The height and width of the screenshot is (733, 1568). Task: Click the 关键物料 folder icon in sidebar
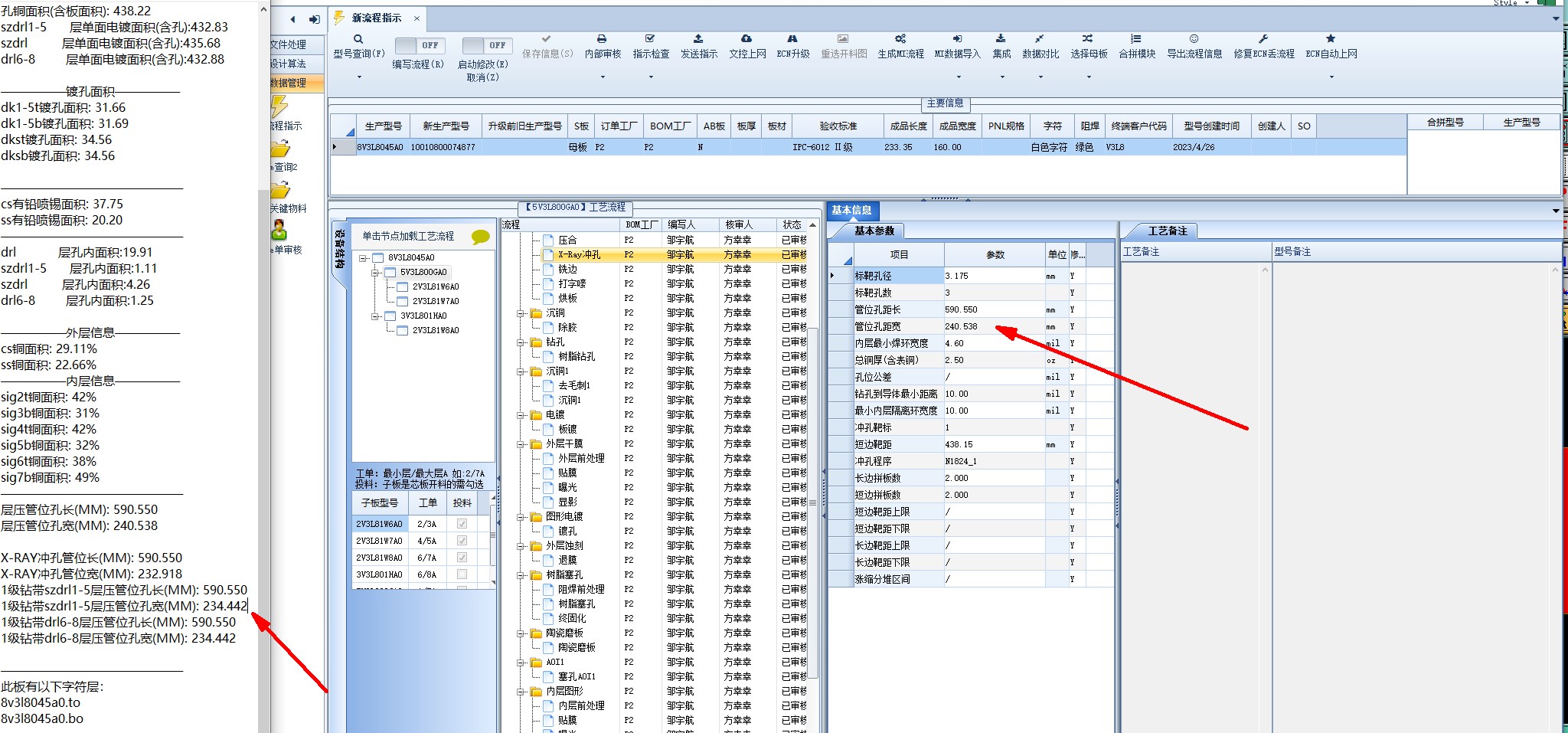coord(280,190)
